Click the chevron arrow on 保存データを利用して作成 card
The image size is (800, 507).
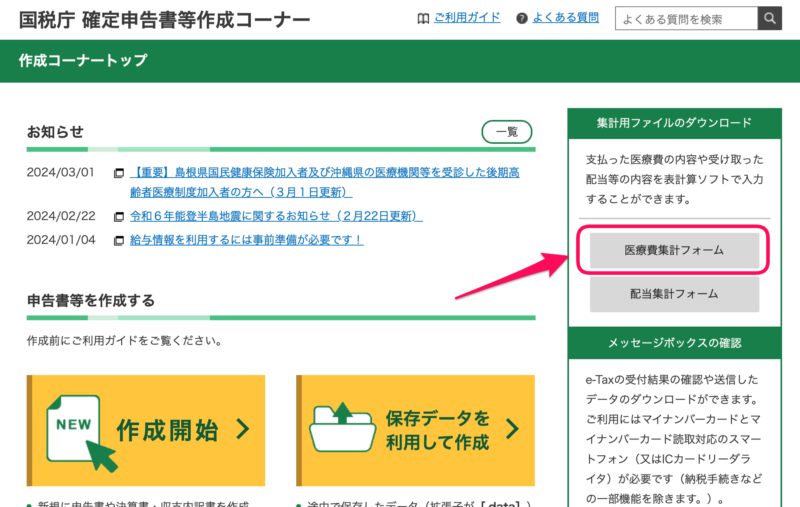pos(512,429)
